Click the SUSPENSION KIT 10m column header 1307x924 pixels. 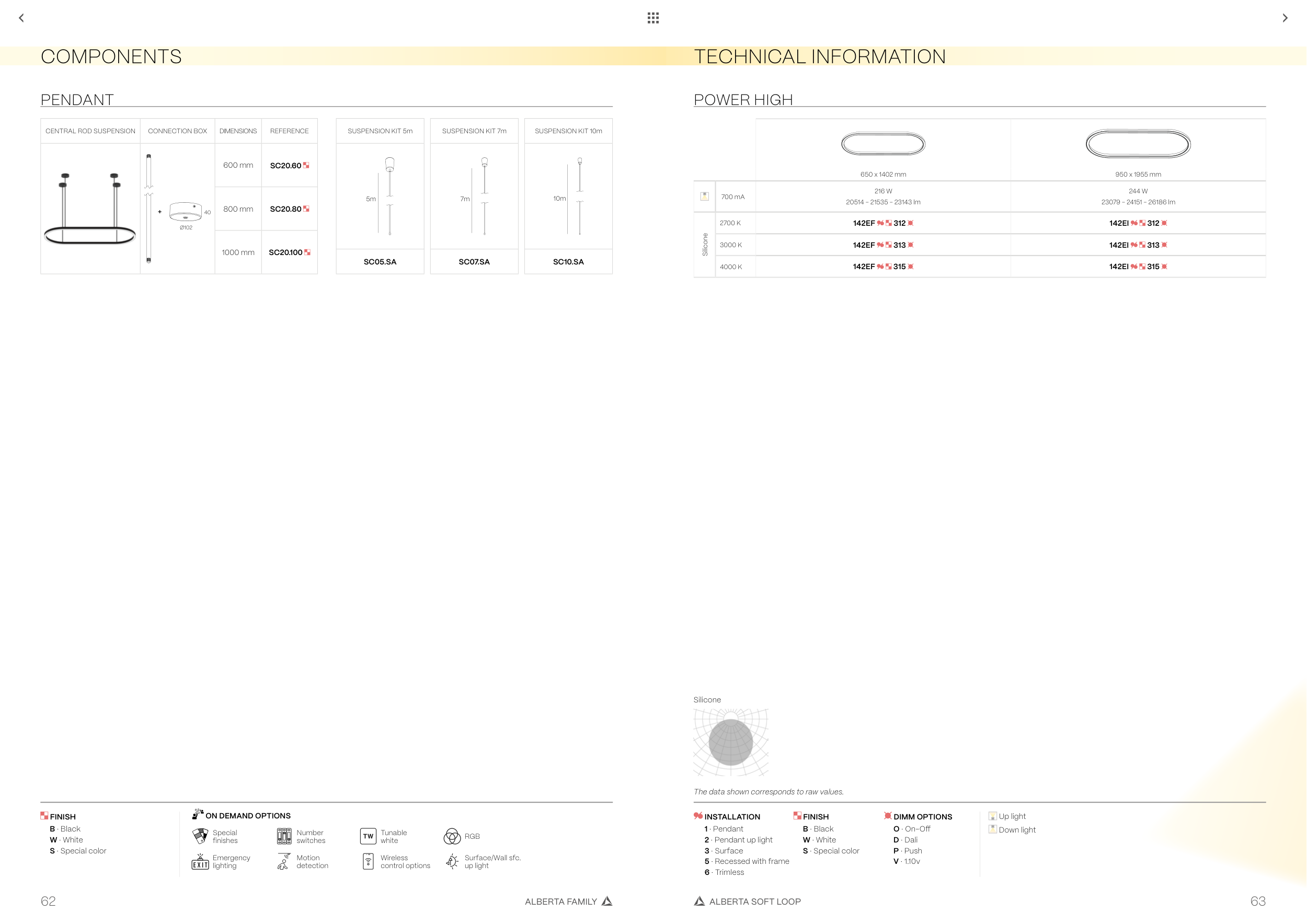point(568,131)
